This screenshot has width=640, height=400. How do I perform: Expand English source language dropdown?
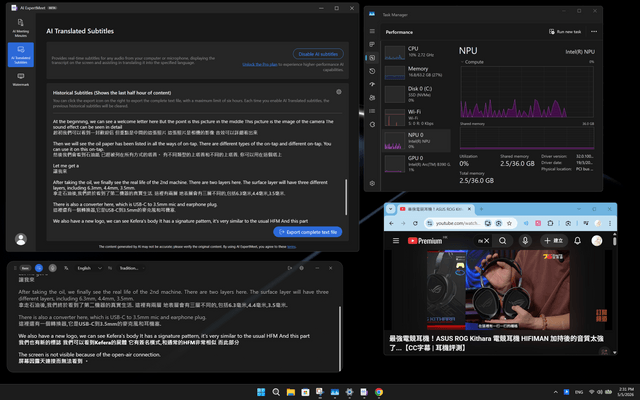89,268
